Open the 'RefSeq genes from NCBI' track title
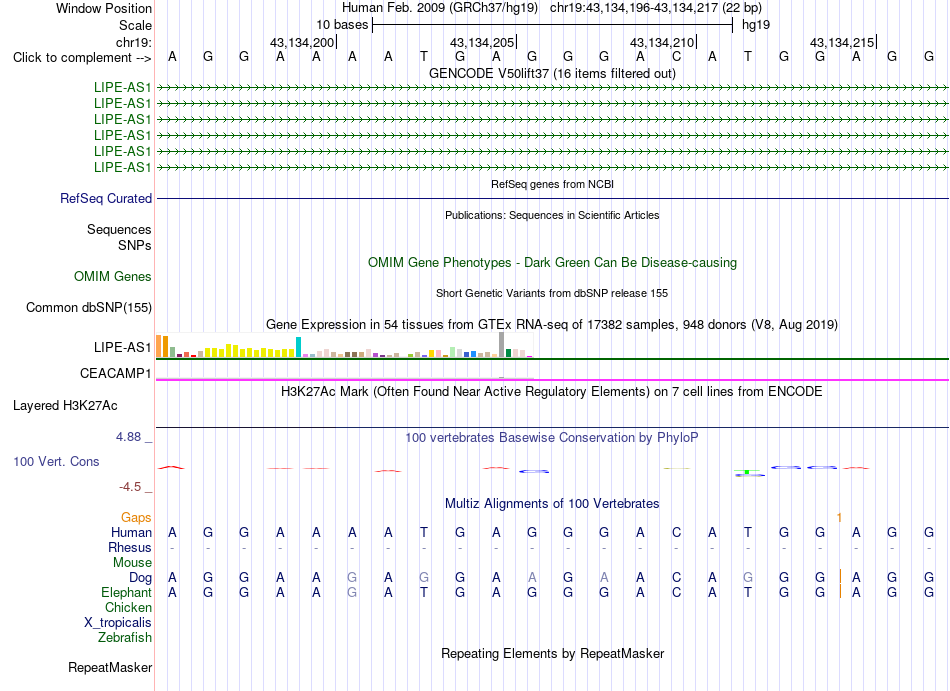 tap(552, 184)
